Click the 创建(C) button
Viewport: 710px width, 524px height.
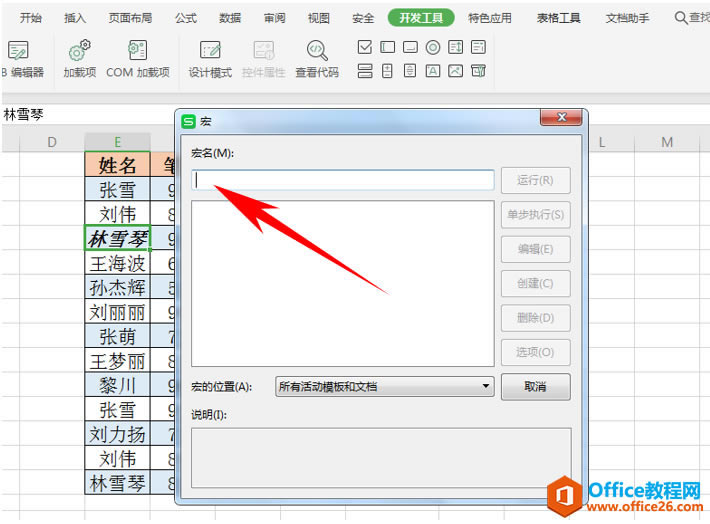(535, 284)
